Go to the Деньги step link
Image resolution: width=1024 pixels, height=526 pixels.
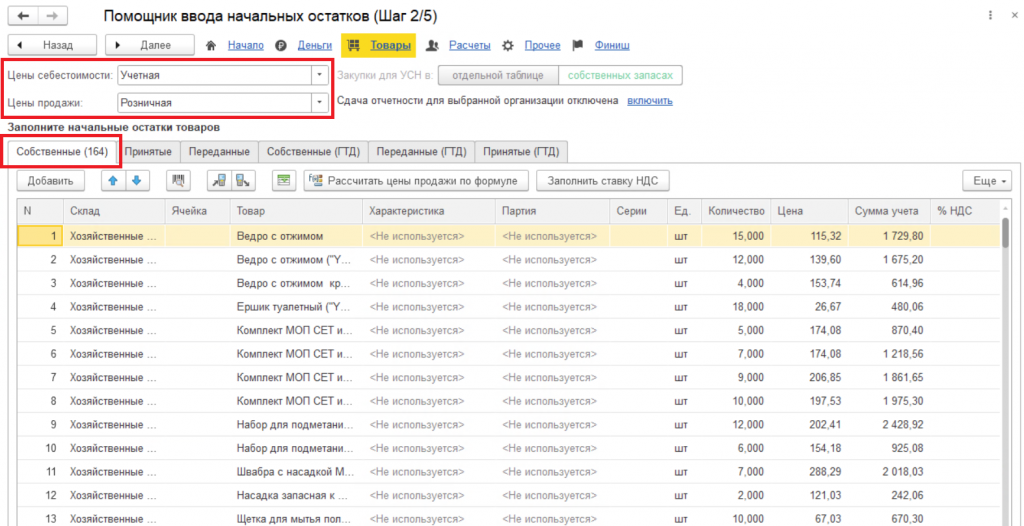point(314,46)
